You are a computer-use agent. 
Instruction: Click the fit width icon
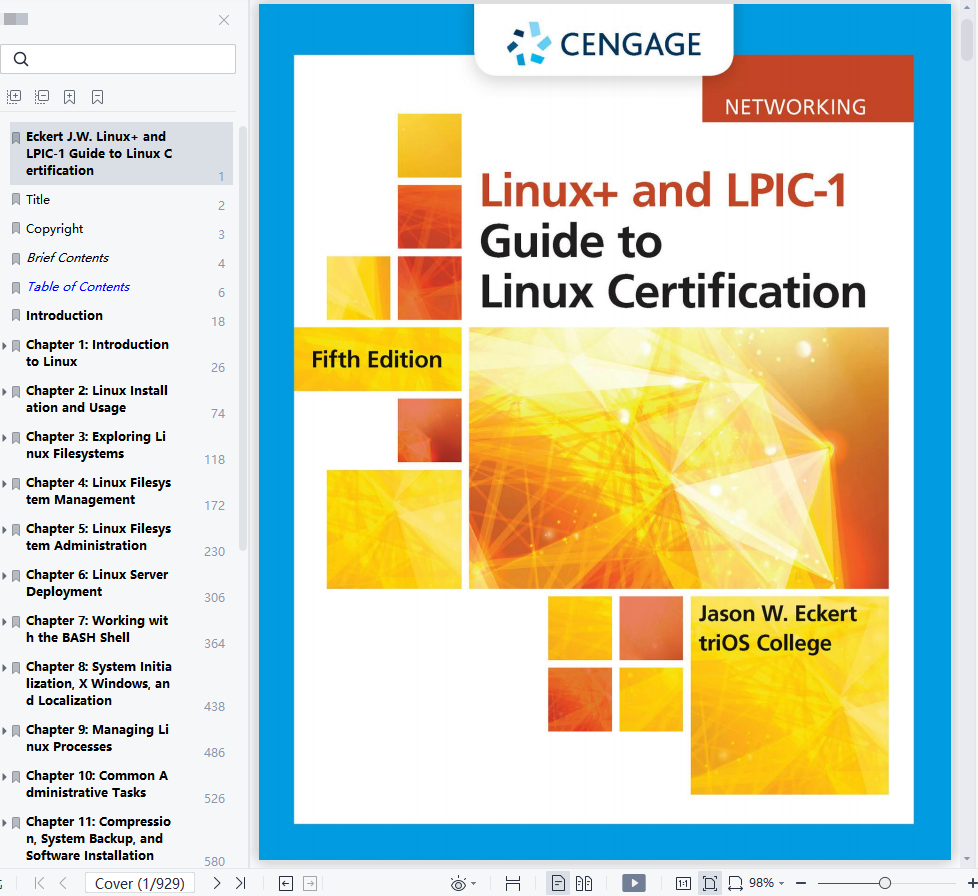click(x=513, y=883)
